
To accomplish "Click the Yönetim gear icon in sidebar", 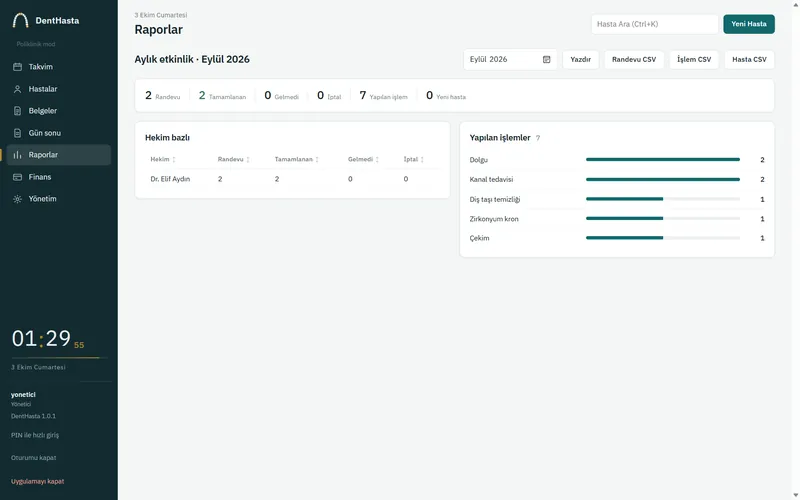I will pos(17,199).
